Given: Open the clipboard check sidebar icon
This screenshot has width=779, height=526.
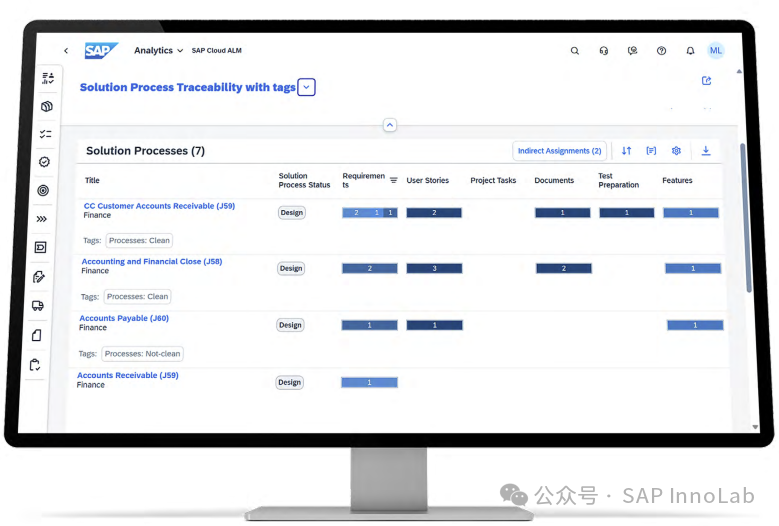Looking at the screenshot, I should pos(35,365).
